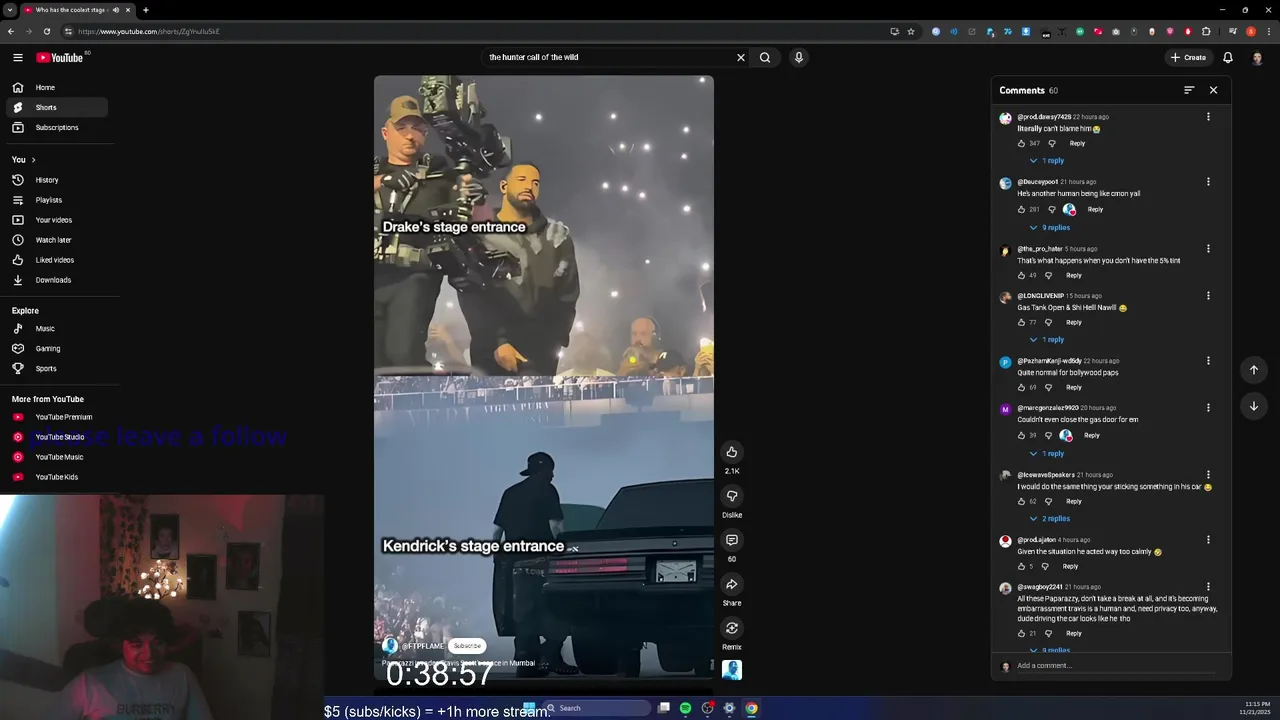This screenshot has height=720, width=1280.
Task: Reply to @Bsucaypoo1 comment
Action: [1095, 209]
